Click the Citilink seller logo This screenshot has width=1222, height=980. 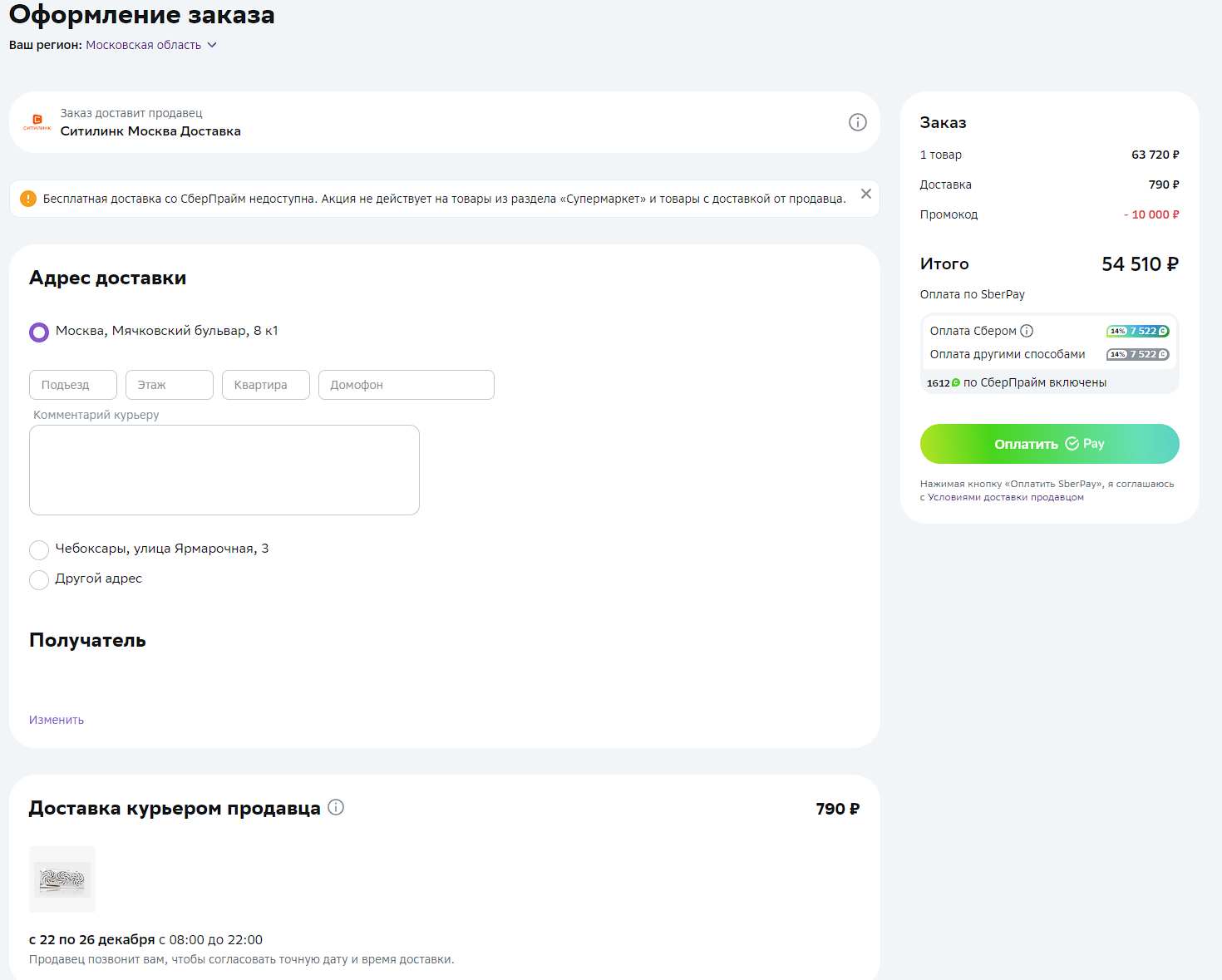pyautogui.click(x=37, y=122)
